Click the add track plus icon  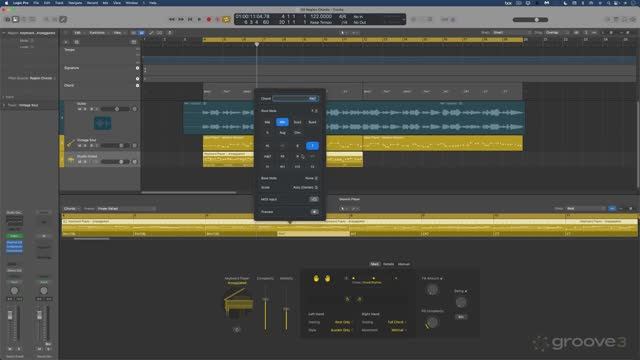tap(66, 42)
